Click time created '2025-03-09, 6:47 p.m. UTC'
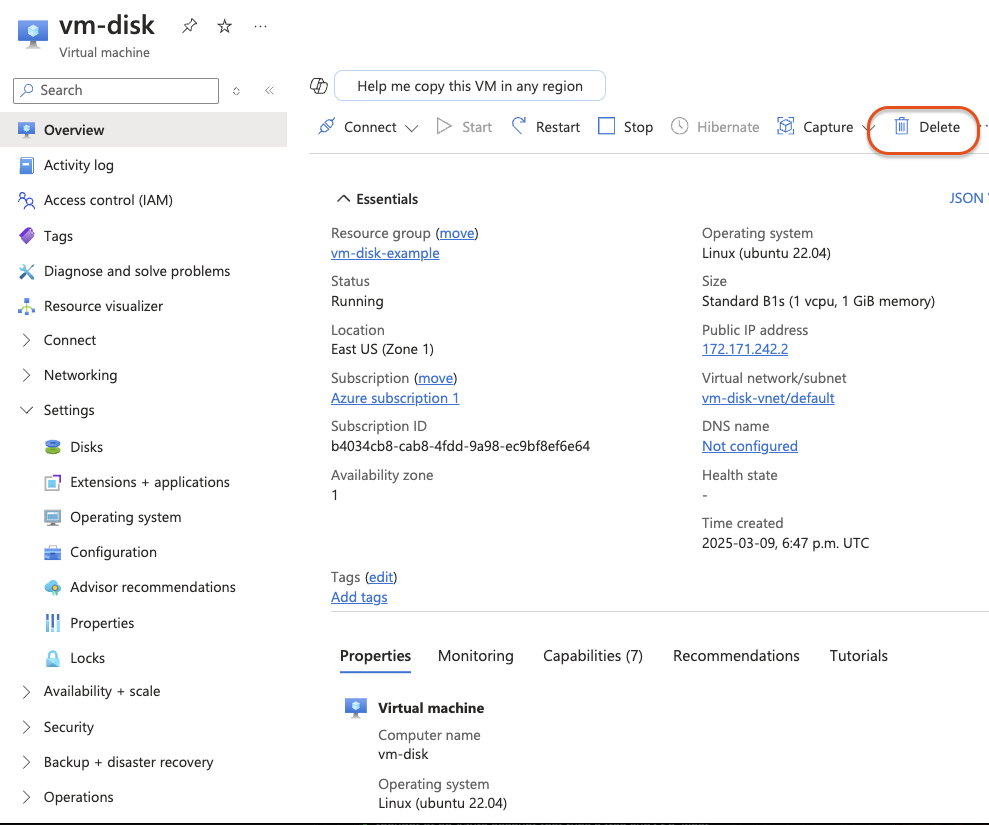989x825 pixels. (x=785, y=543)
